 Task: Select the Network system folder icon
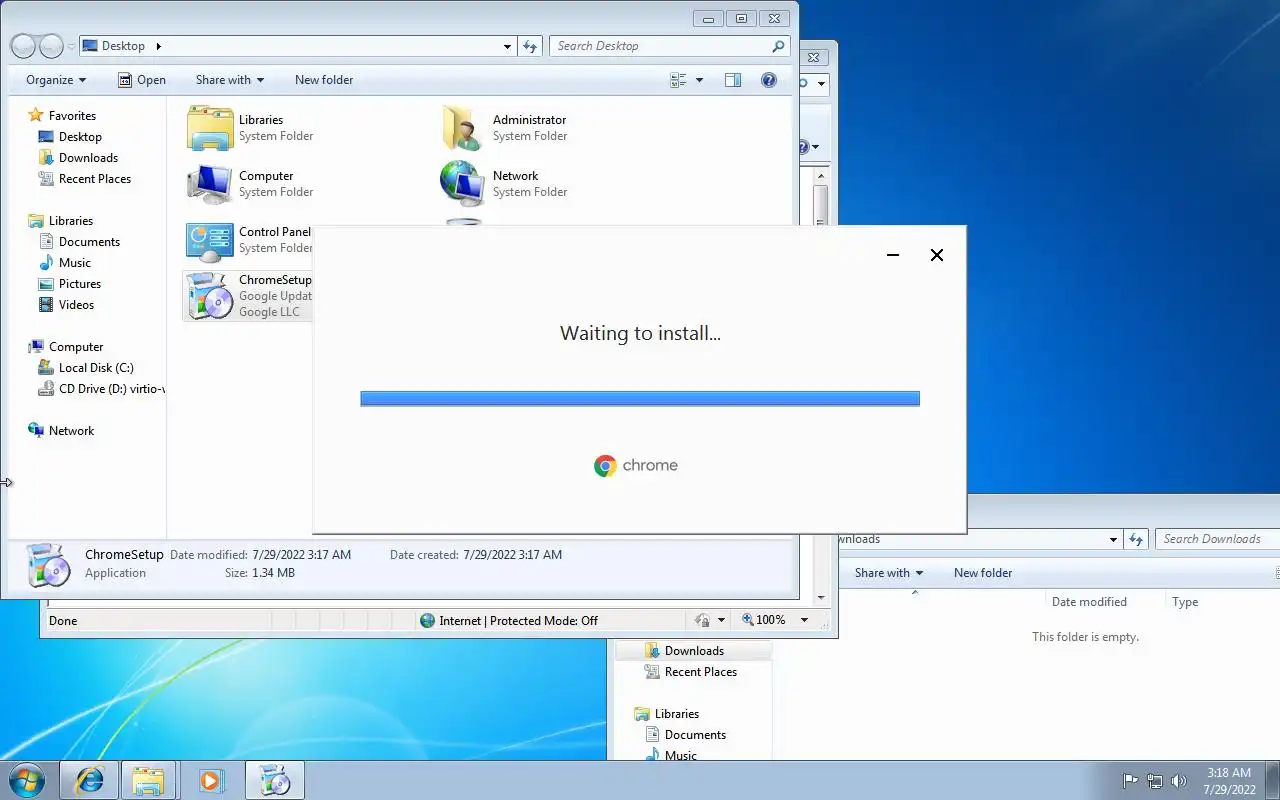coord(463,184)
